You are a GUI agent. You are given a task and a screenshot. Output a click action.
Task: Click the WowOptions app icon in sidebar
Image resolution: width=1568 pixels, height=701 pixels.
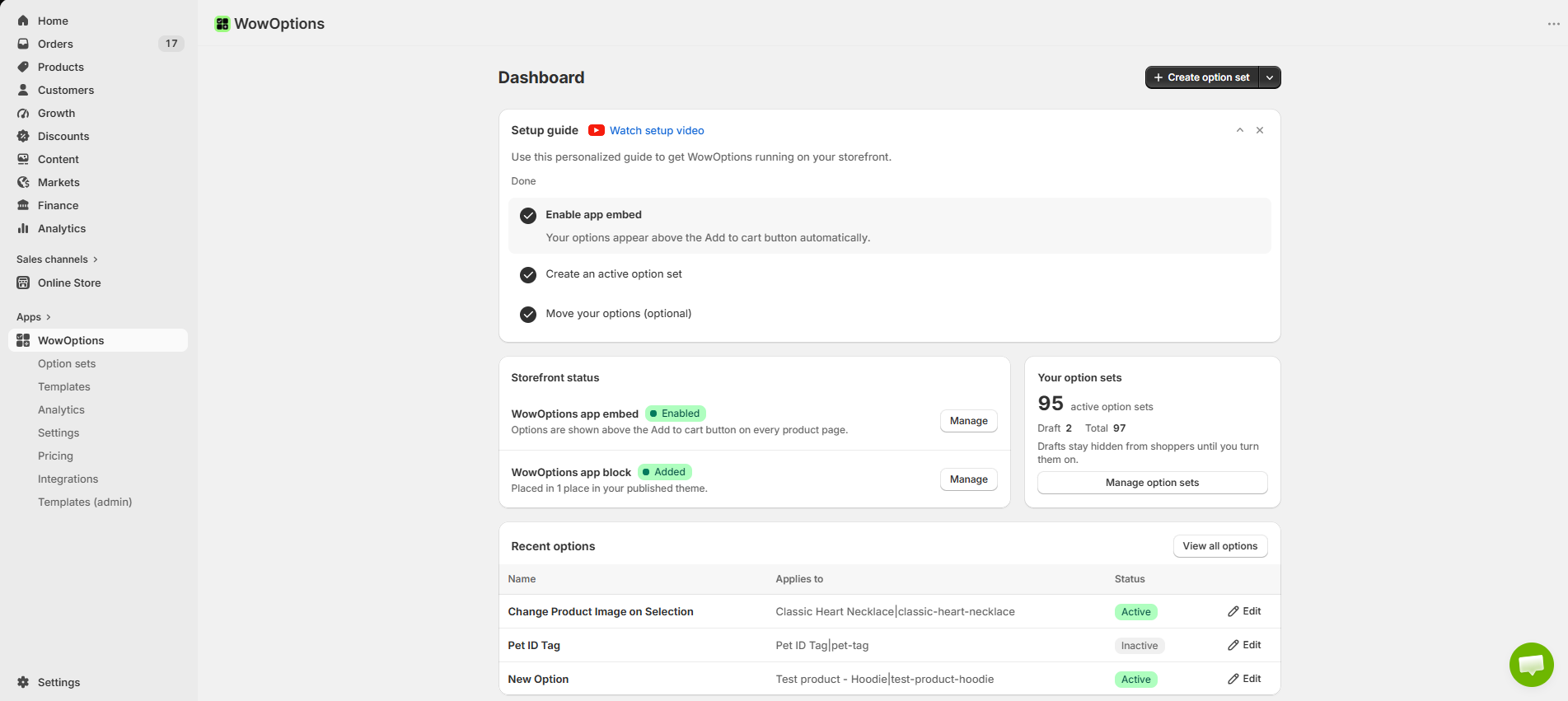tap(23, 340)
